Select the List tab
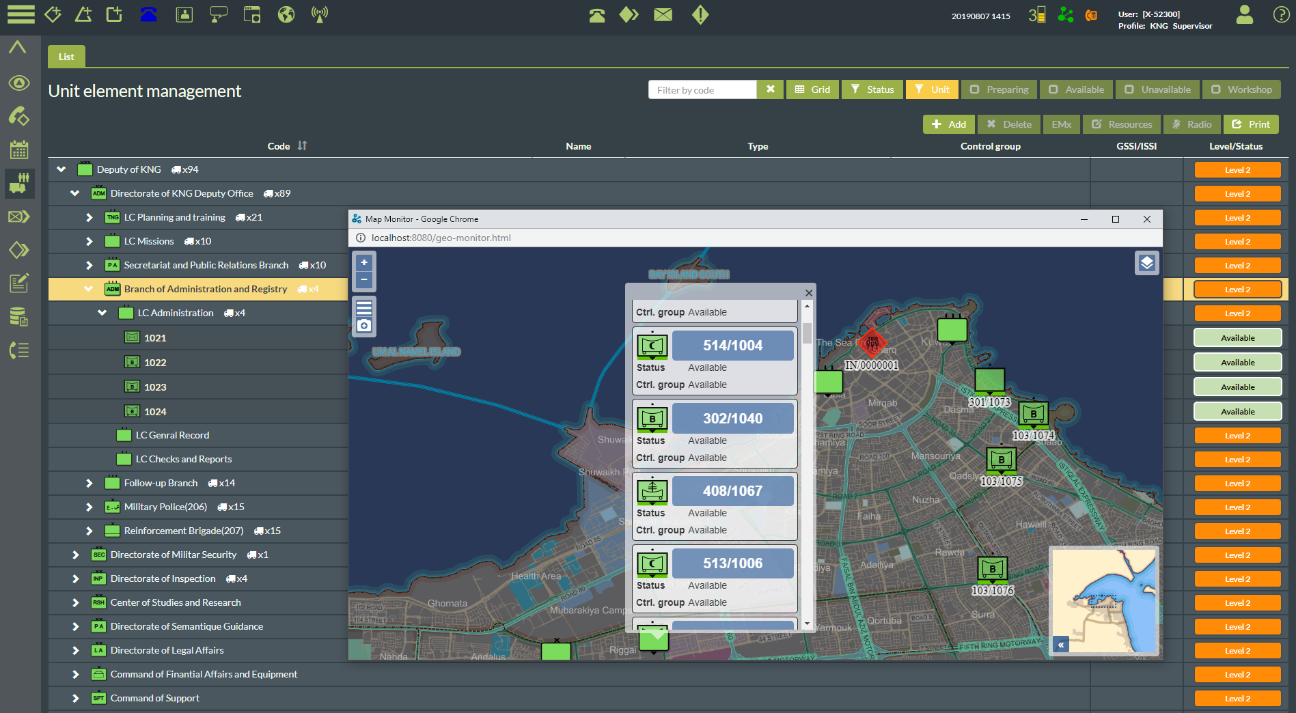1296x713 pixels. (x=66, y=57)
